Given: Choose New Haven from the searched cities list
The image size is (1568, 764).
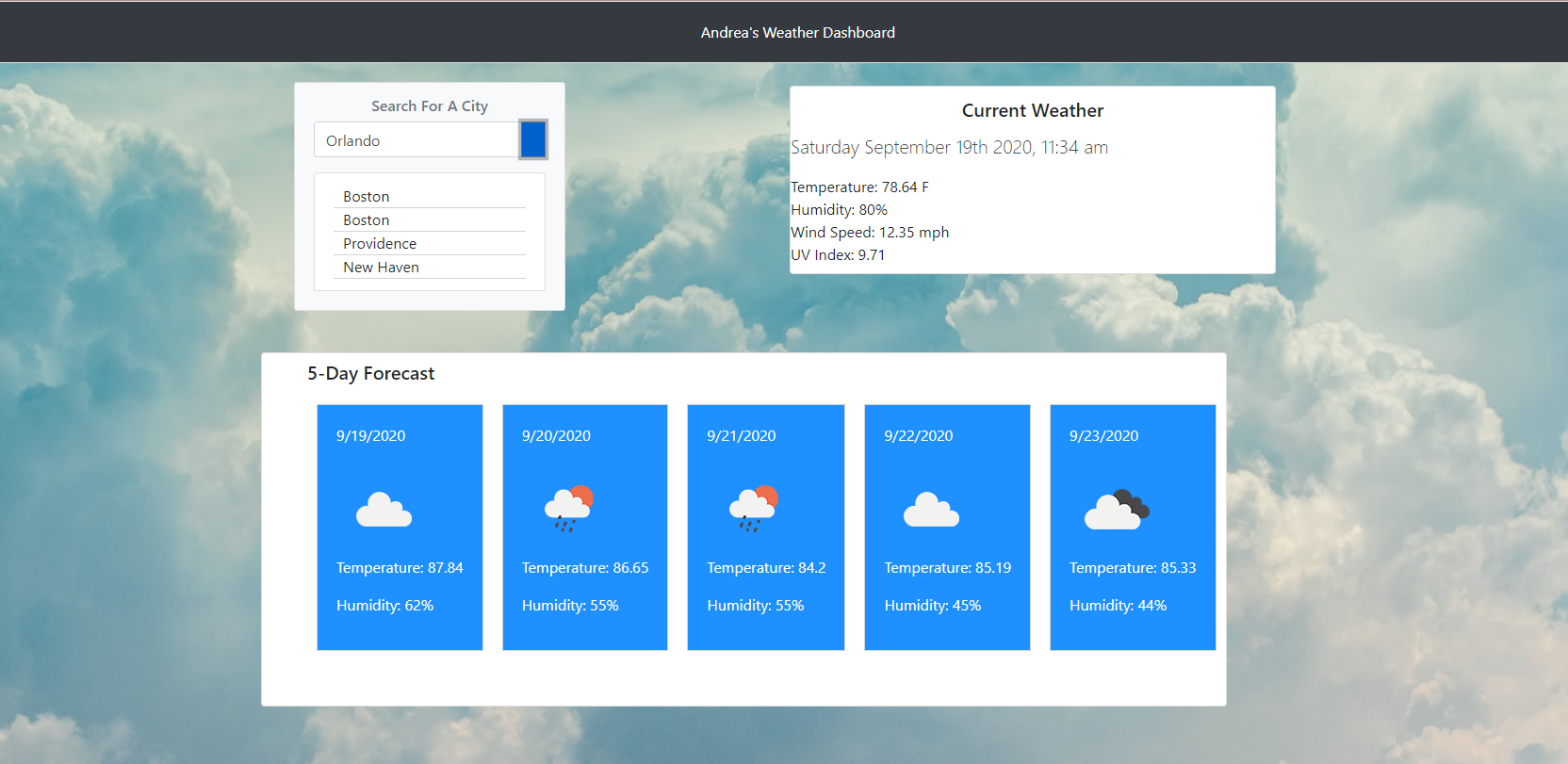Looking at the screenshot, I should pyautogui.click(x=430, y=267).
